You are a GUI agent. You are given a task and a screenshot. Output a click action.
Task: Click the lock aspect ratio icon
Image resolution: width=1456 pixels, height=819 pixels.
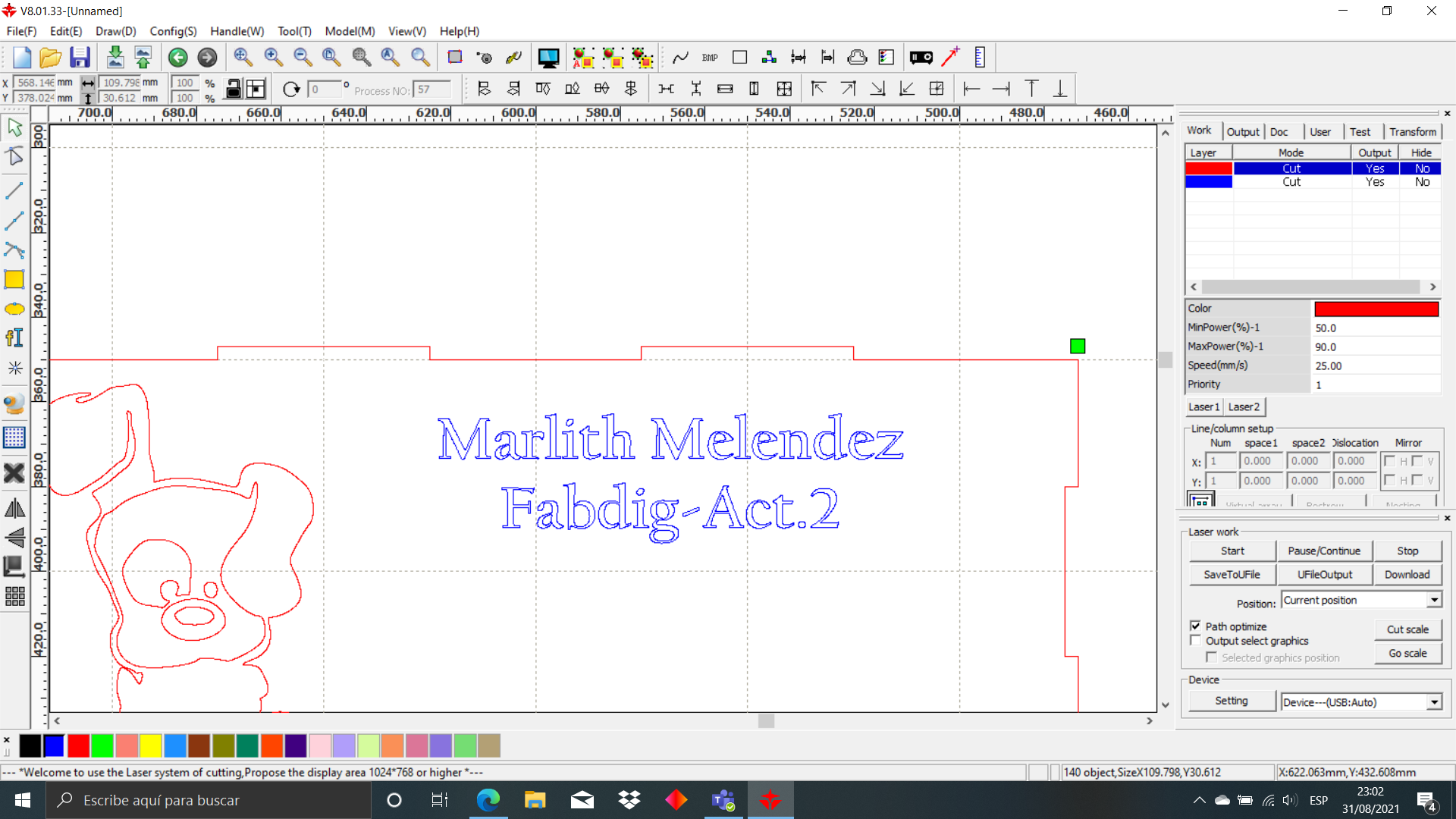[x=234, y=89]
